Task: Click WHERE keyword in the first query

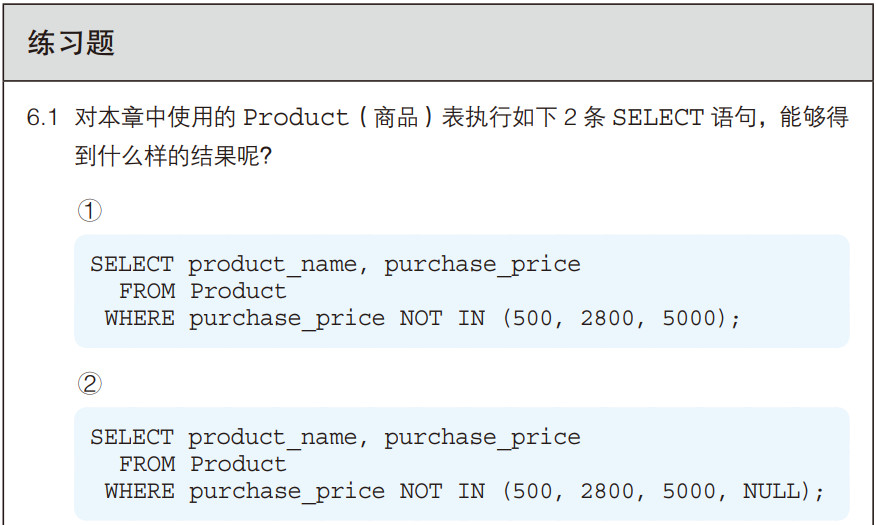Action: pyautogui.click(x=139, y=318)
